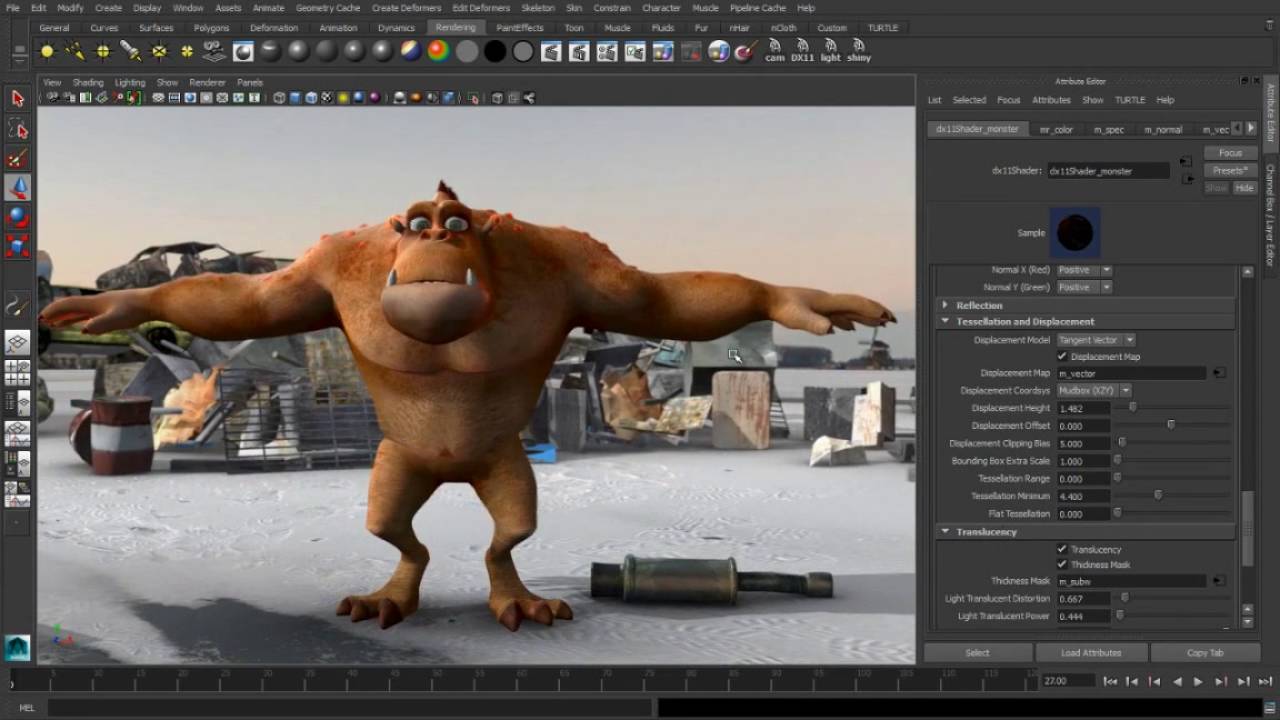Open the Normal Y (Green) dropdown

[x=1084, y=287]
